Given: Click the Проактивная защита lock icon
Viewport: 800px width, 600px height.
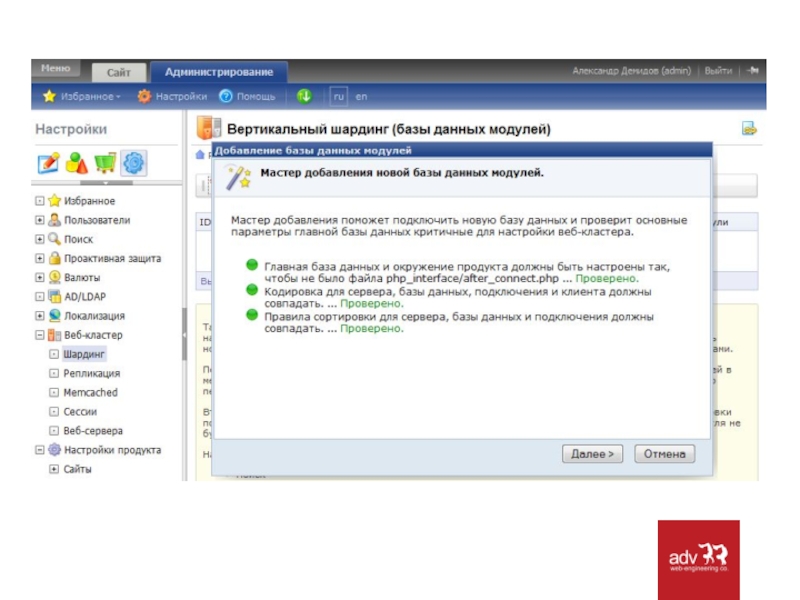Looking at the screenshot, I should [55, 258].
